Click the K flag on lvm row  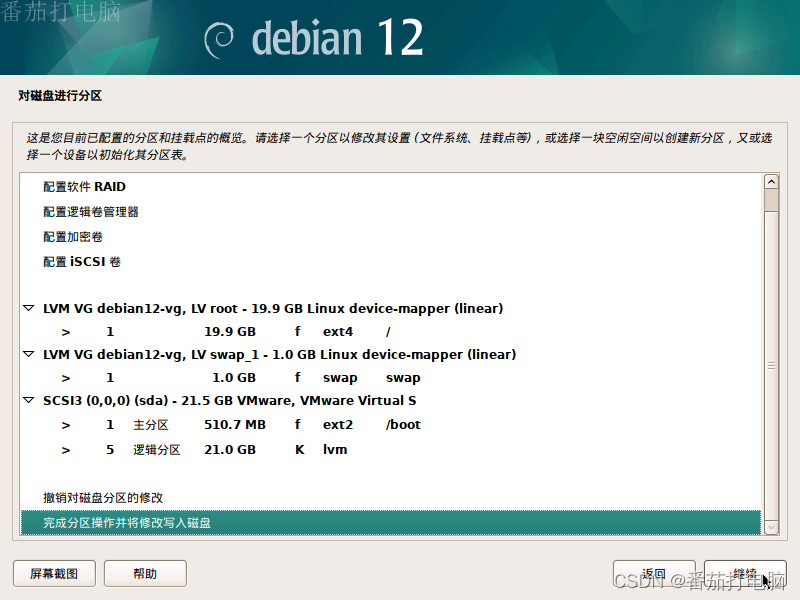(x=299, y=449)
